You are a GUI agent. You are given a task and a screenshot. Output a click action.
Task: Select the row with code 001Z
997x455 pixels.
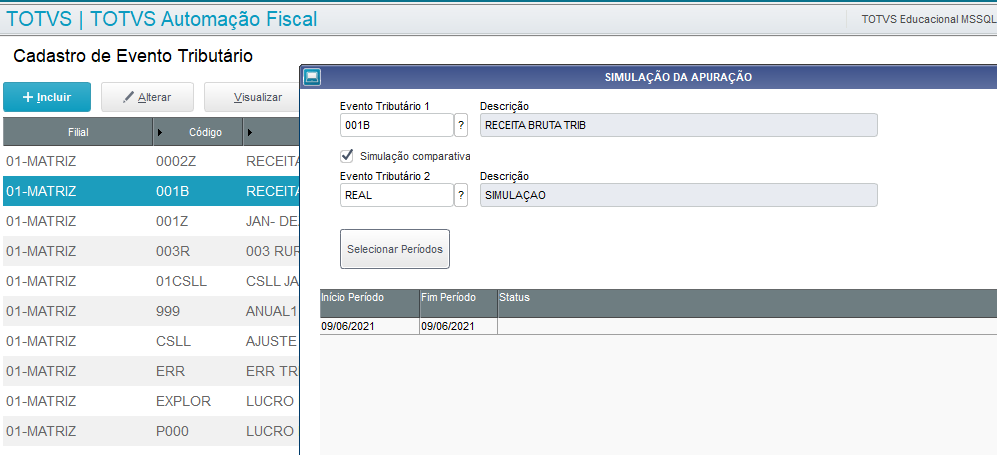pos(151,221)
